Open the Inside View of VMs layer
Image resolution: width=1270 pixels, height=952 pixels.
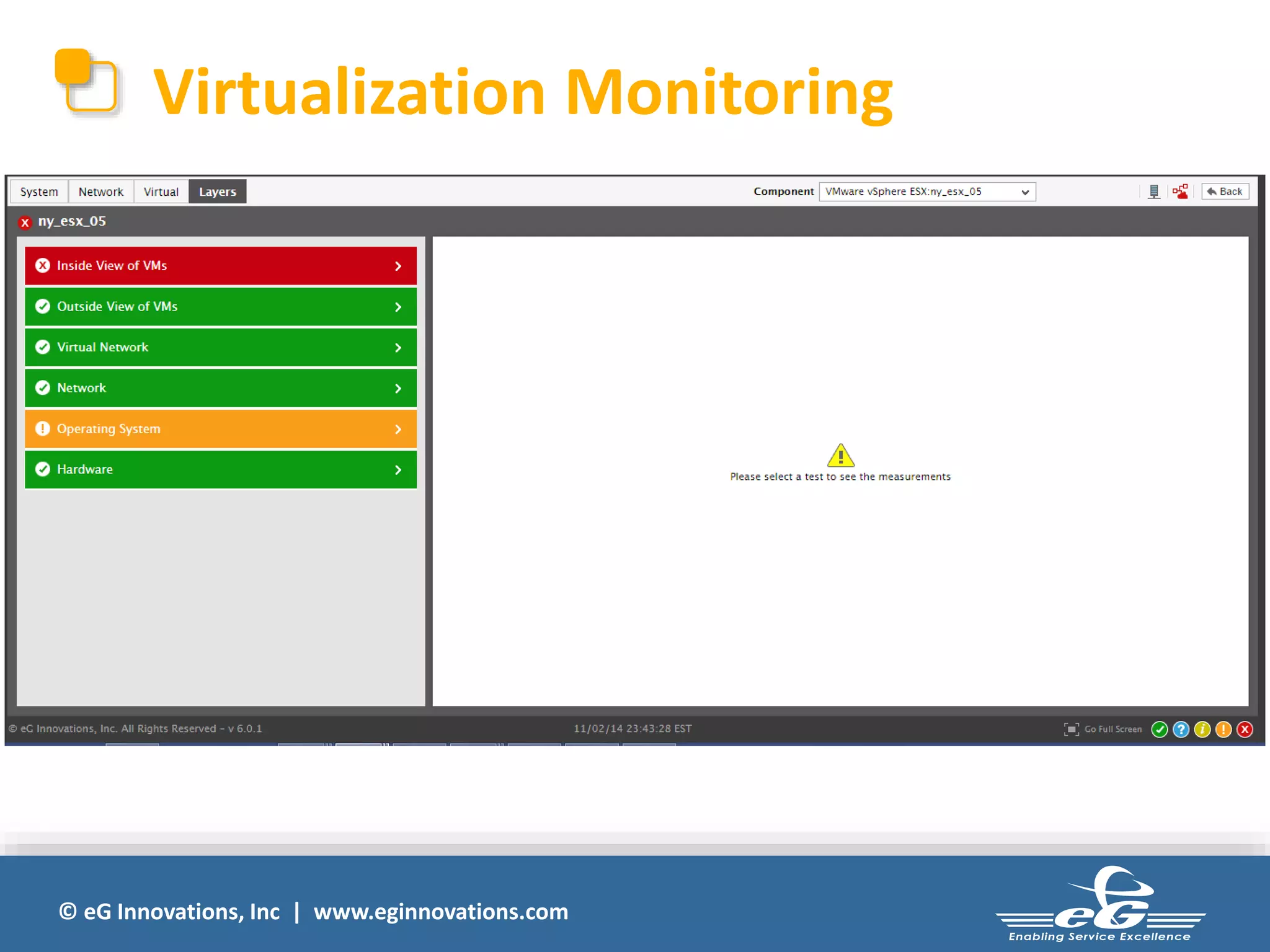(221, 266)
